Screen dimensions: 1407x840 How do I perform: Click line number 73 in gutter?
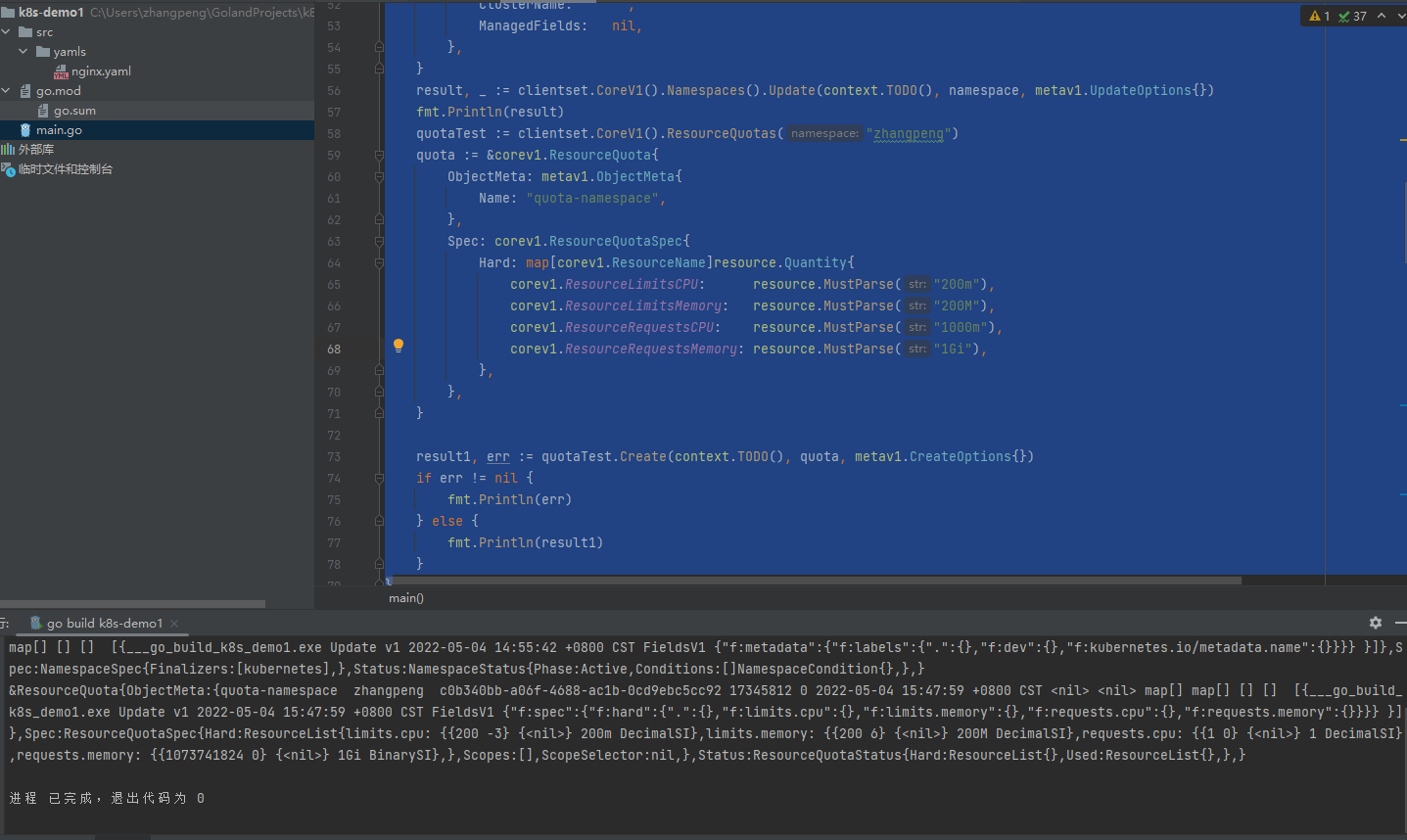(334, 457)
